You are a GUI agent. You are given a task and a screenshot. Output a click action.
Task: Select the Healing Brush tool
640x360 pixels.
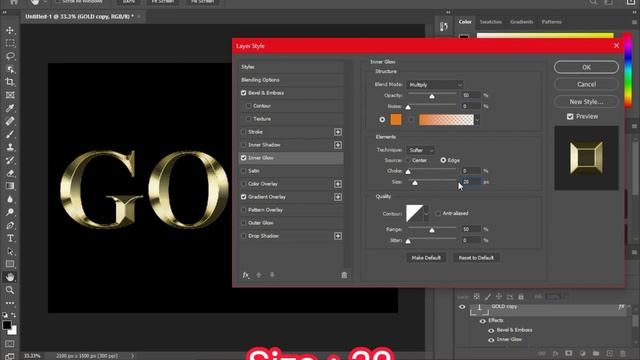(10, 121)
